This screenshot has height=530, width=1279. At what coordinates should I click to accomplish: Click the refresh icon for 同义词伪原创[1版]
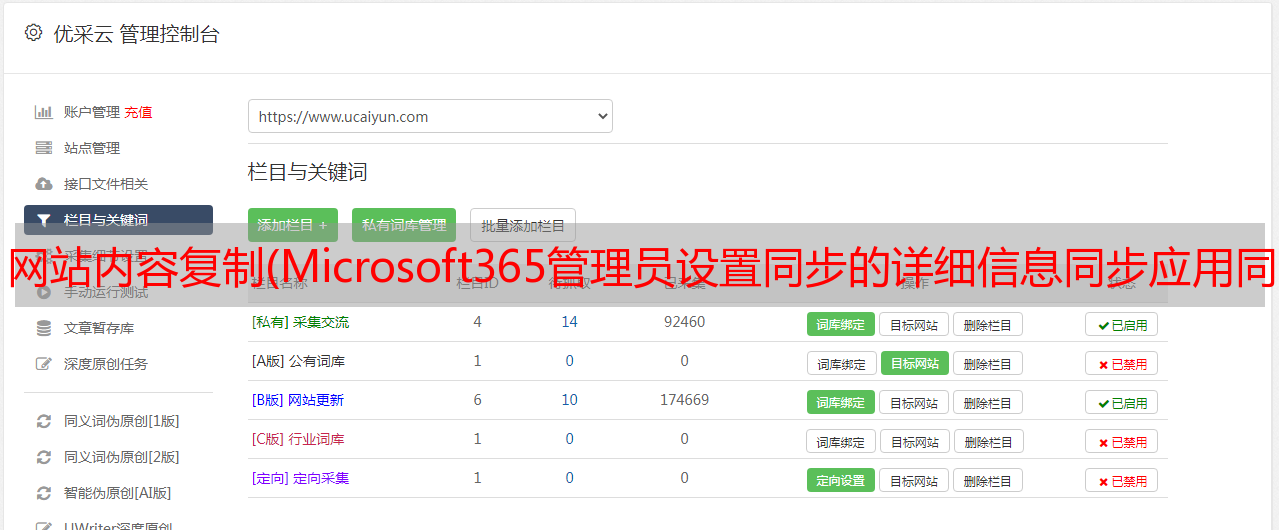coord(43,421)
